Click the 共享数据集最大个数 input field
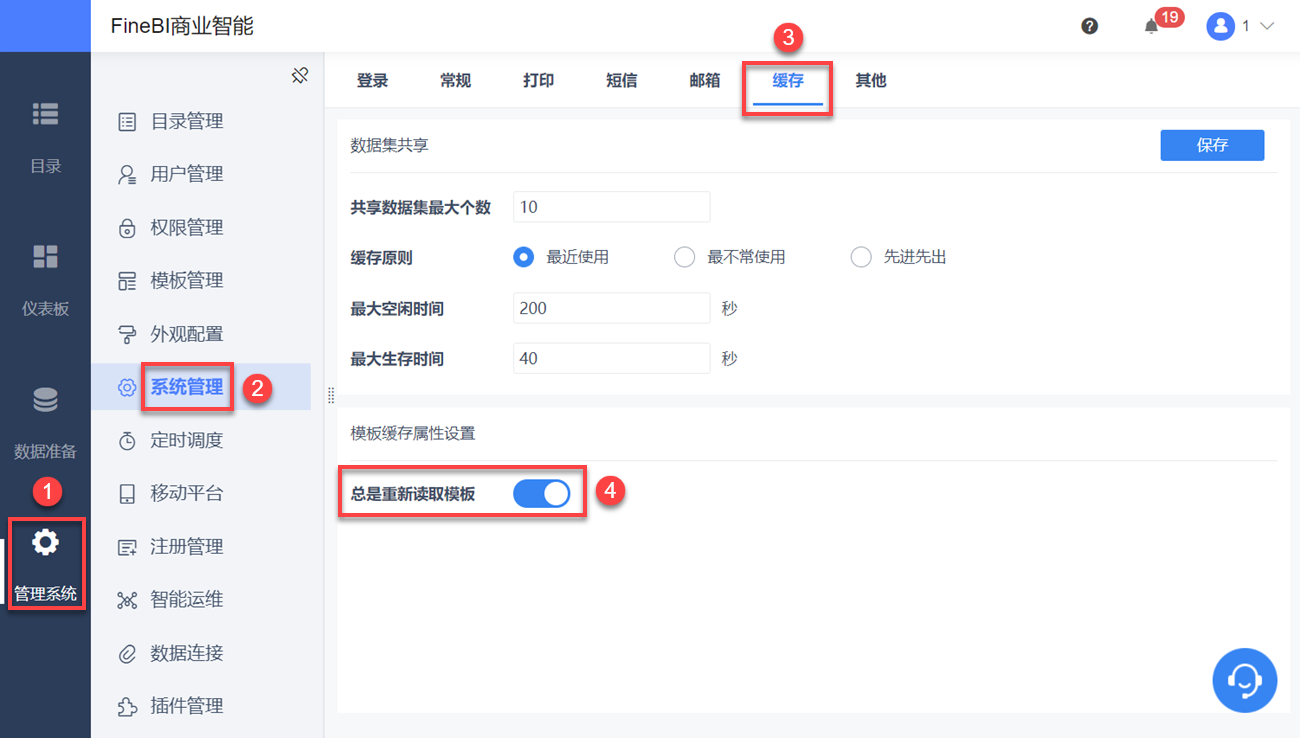Screen dimensions: 1300x738 611,207
